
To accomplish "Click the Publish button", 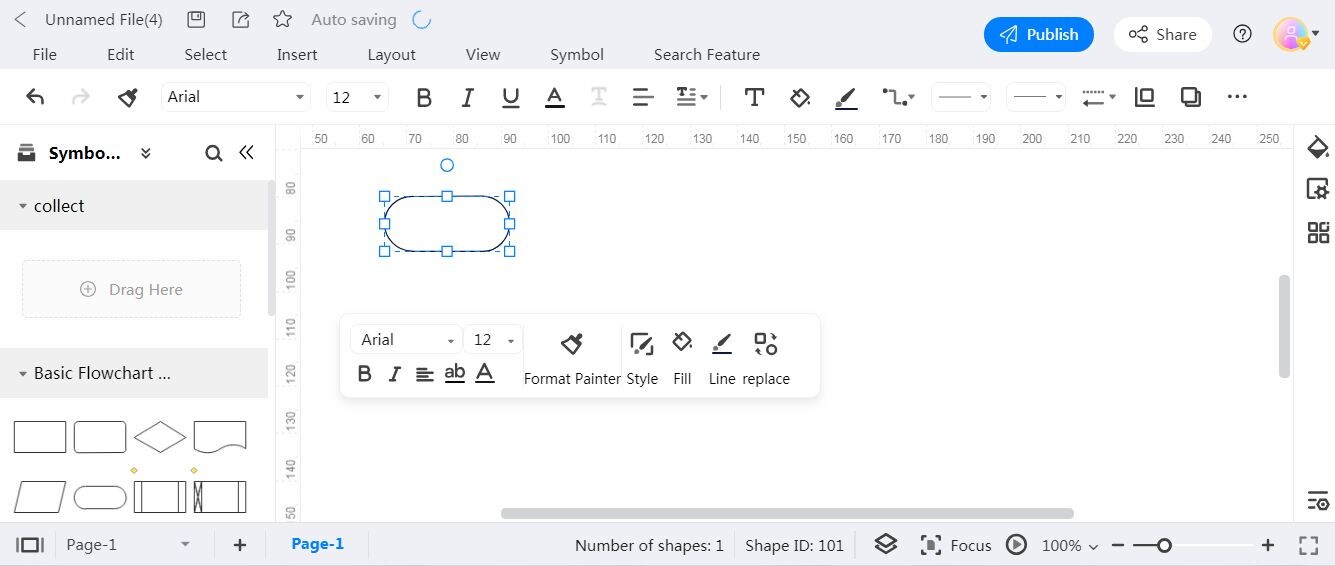I will [1039, 34].
